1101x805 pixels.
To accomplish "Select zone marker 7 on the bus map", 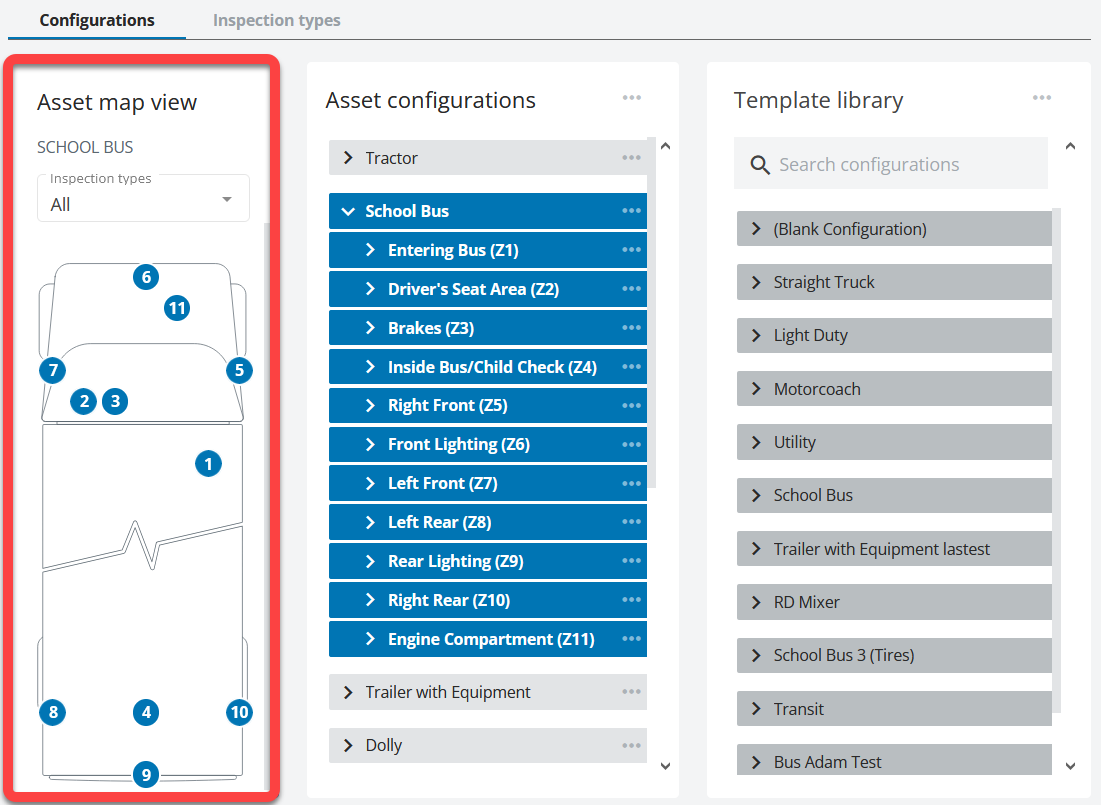I will [53, 370].
